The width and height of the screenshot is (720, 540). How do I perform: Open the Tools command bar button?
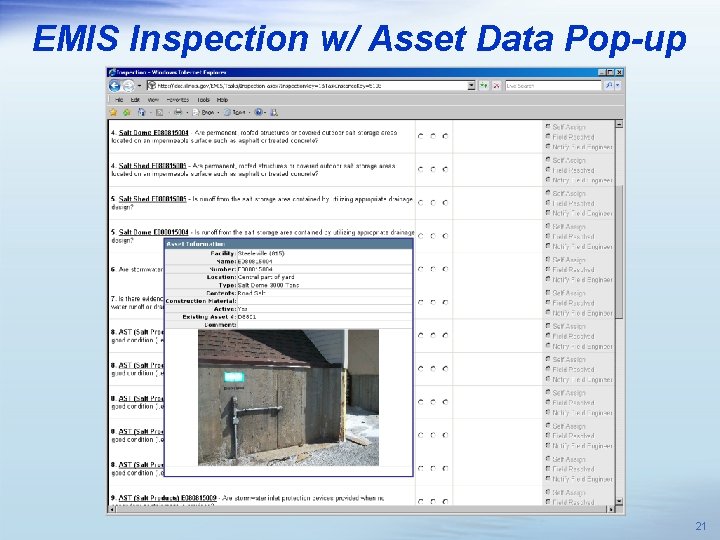pos(235,112)
